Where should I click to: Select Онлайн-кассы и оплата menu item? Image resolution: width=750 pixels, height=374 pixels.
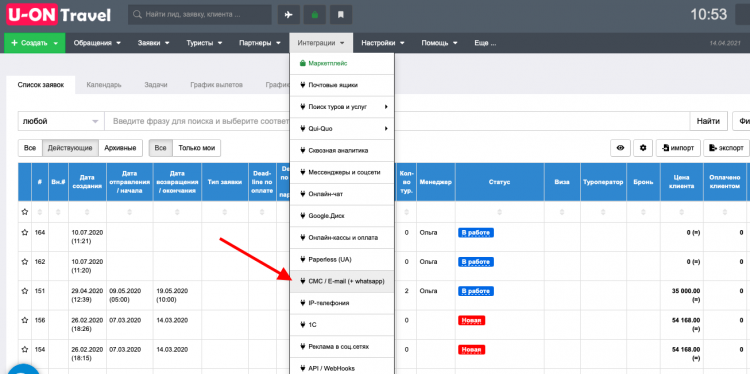click(342, 238)
